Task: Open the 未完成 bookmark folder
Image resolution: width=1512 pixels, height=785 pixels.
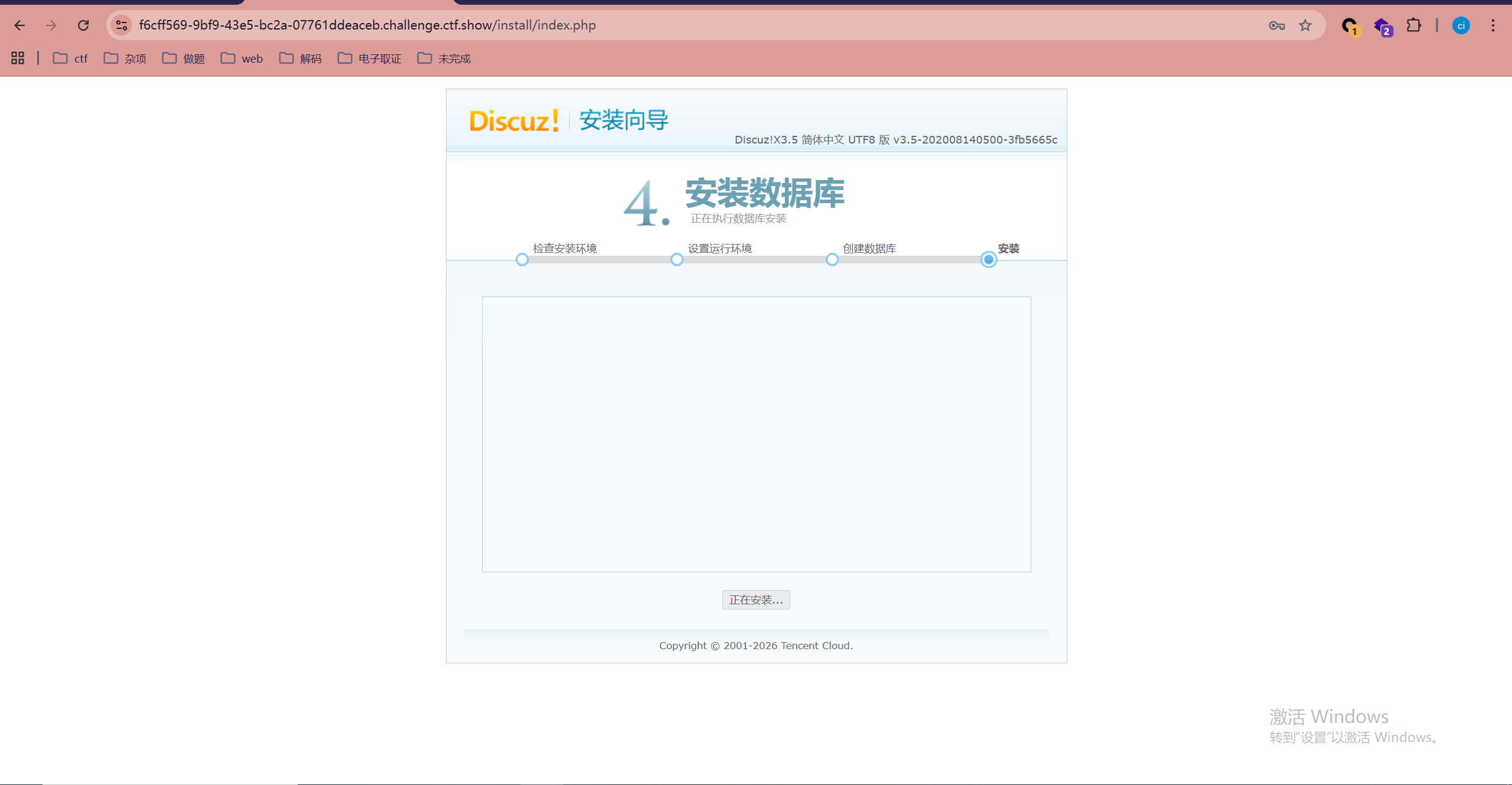Action: (x=444, y=58)
